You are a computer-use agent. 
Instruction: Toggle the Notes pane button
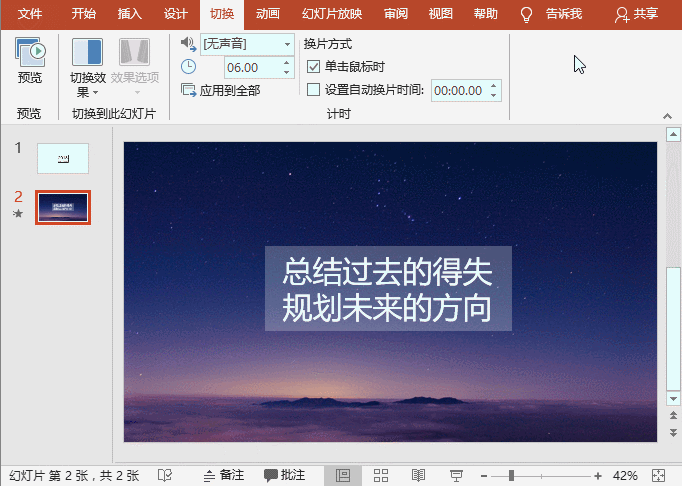(223, 475)
